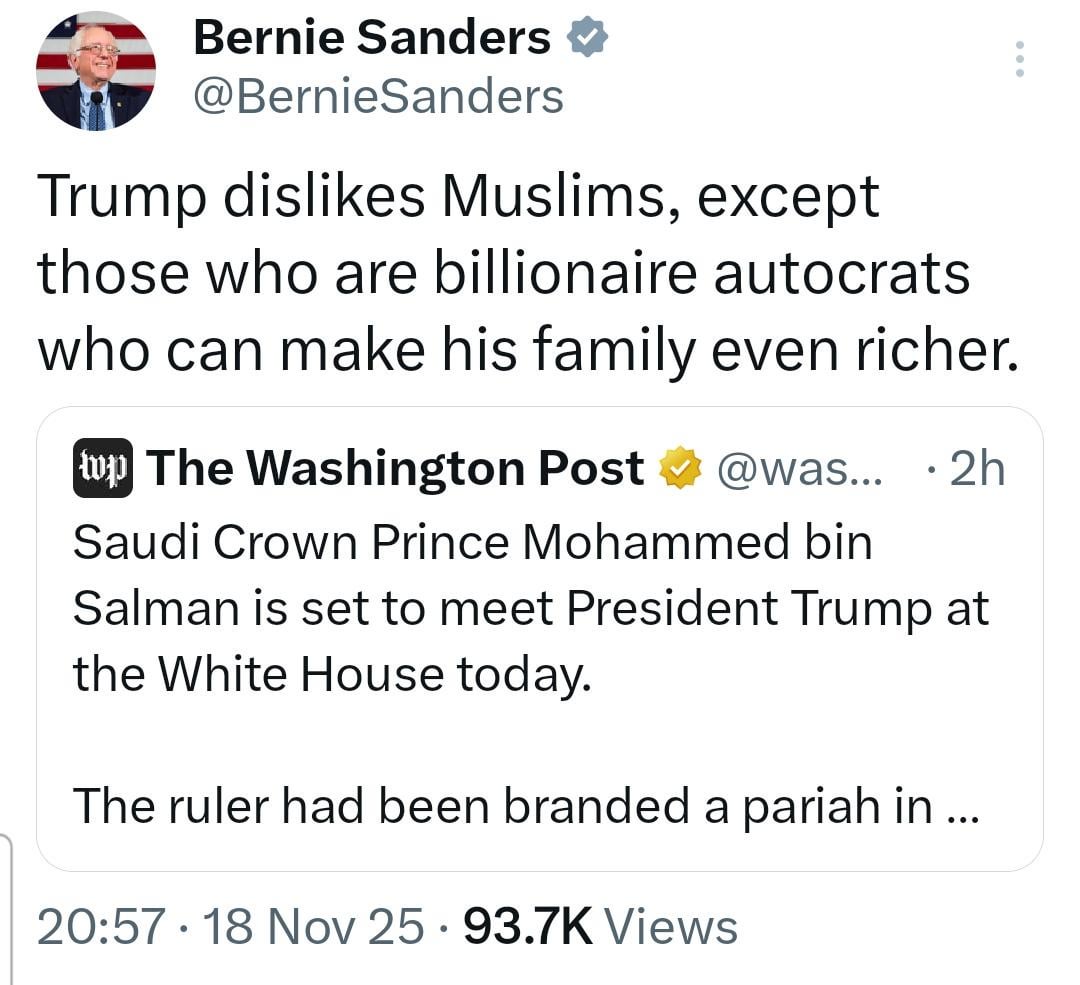Click the @BernieSanders handle
Image resolution: width=1080 pixels, height=985 pixels.
coord(377,97)
